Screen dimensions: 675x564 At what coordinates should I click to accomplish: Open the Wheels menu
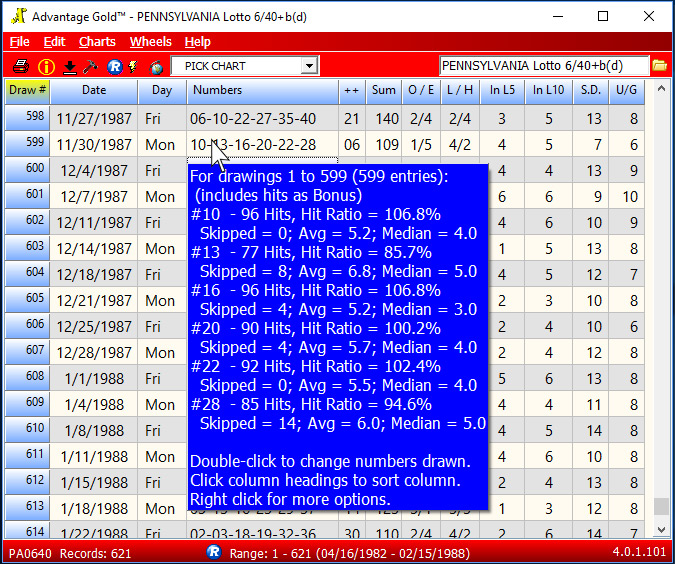point(151,42)
